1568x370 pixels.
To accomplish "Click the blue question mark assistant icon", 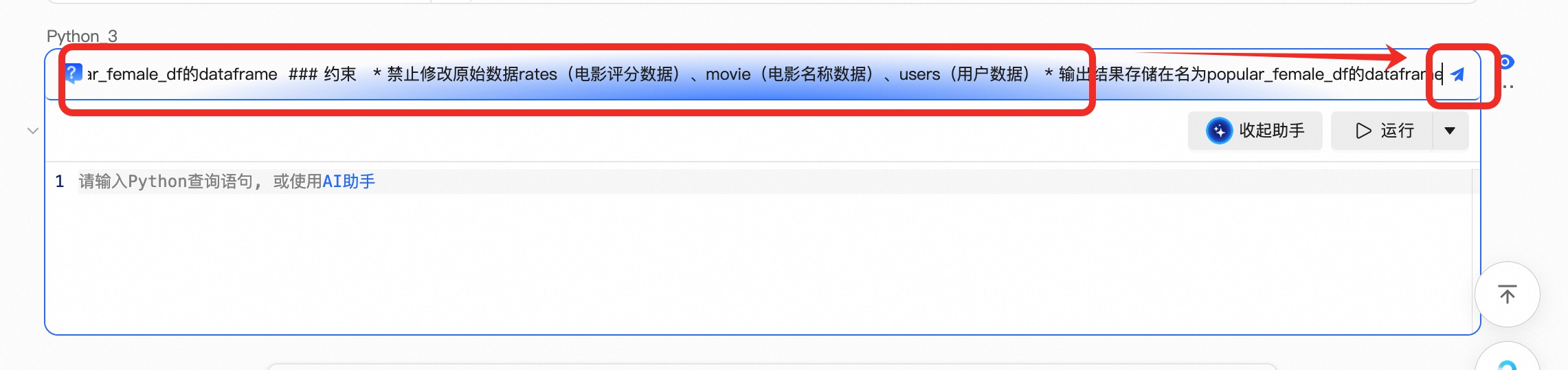I will [x=73, y=73].
